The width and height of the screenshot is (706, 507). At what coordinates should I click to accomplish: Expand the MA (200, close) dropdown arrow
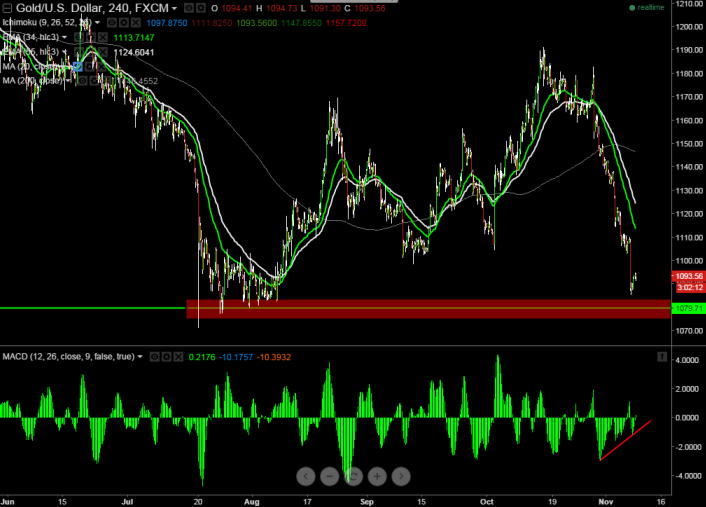click(68, 81)
